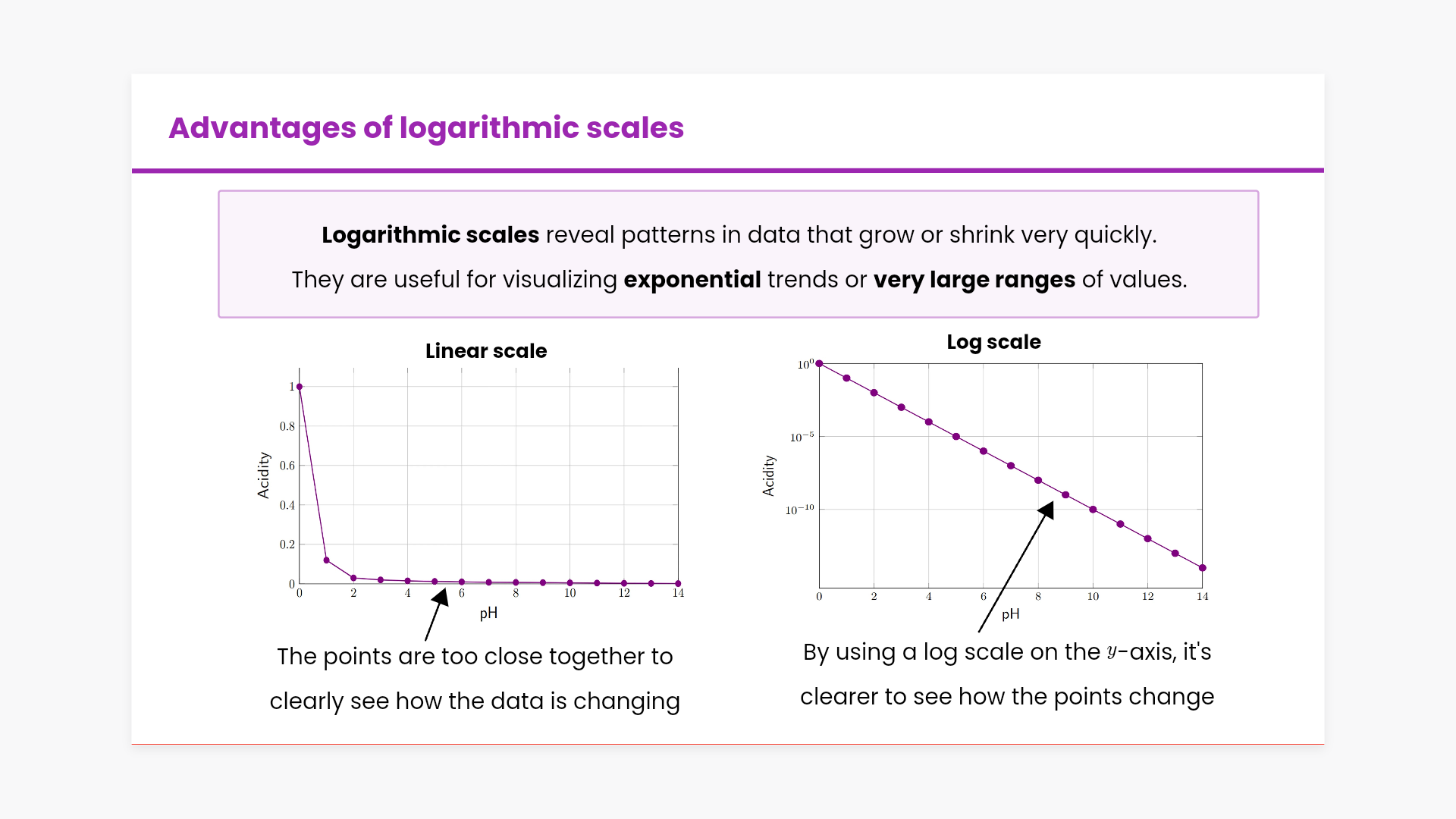Click the 'Linear scale' chart heading
This screenshot has height=819, width=1456.
pos(485,351)
